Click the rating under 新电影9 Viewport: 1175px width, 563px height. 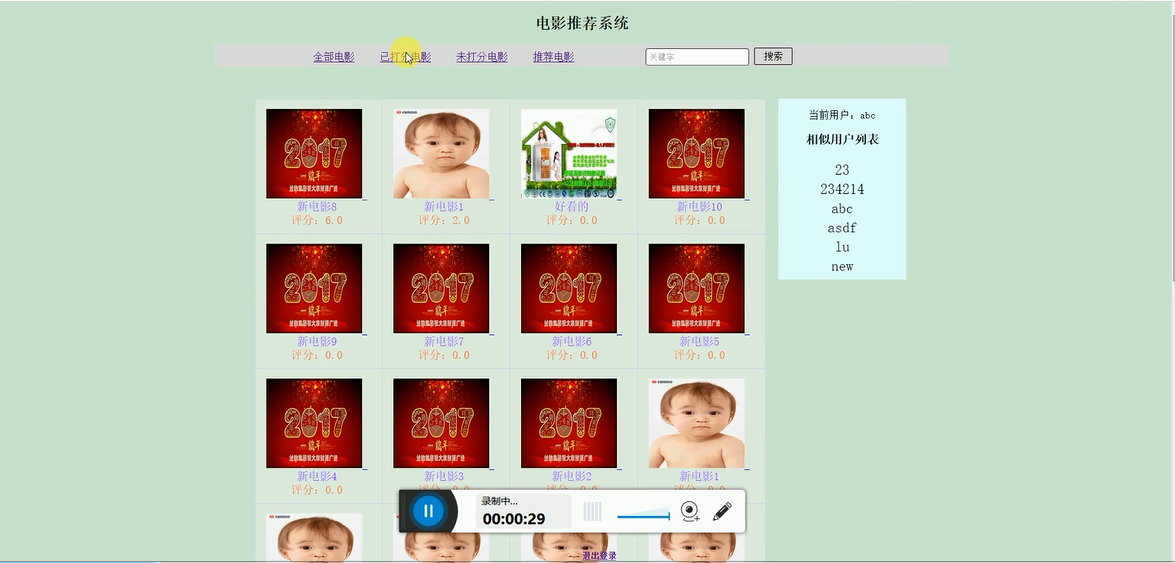317,355
